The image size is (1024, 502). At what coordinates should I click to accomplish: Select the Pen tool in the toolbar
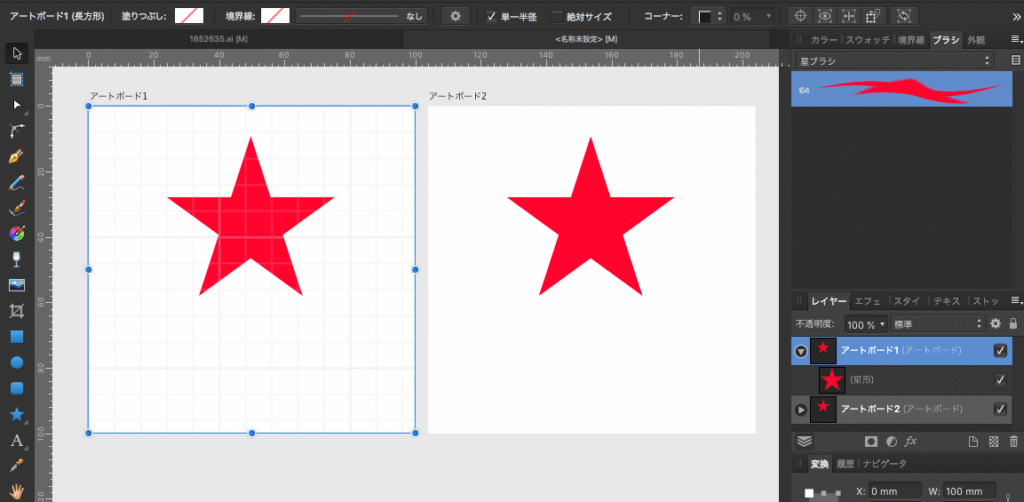pos(16,157)
